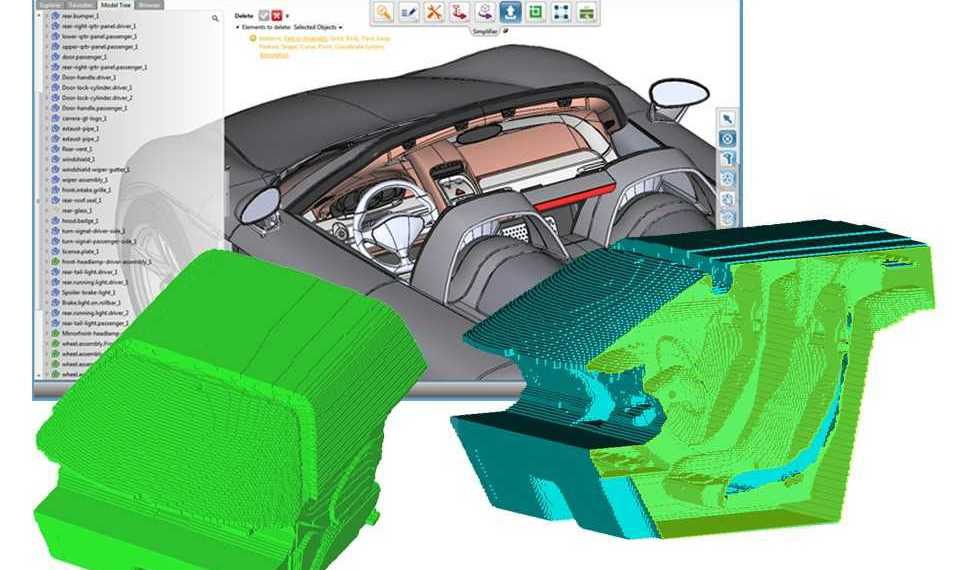Confirm Delete with the green checkmark

point(264,16)
